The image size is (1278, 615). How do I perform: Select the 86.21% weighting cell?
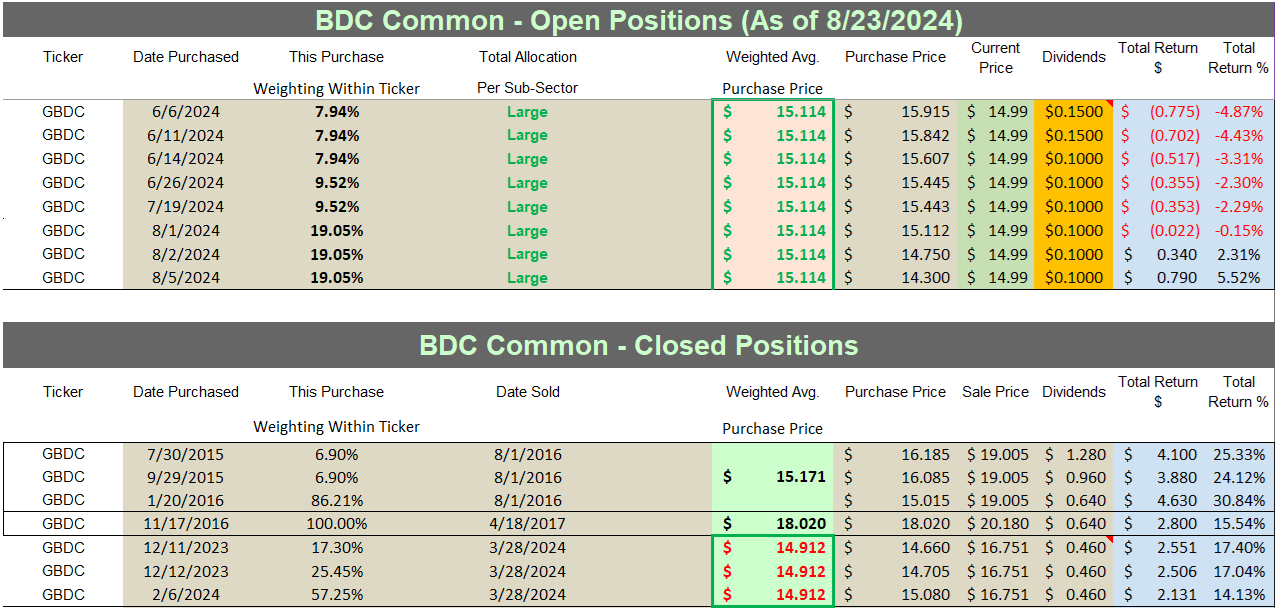(x=336, y=500)
